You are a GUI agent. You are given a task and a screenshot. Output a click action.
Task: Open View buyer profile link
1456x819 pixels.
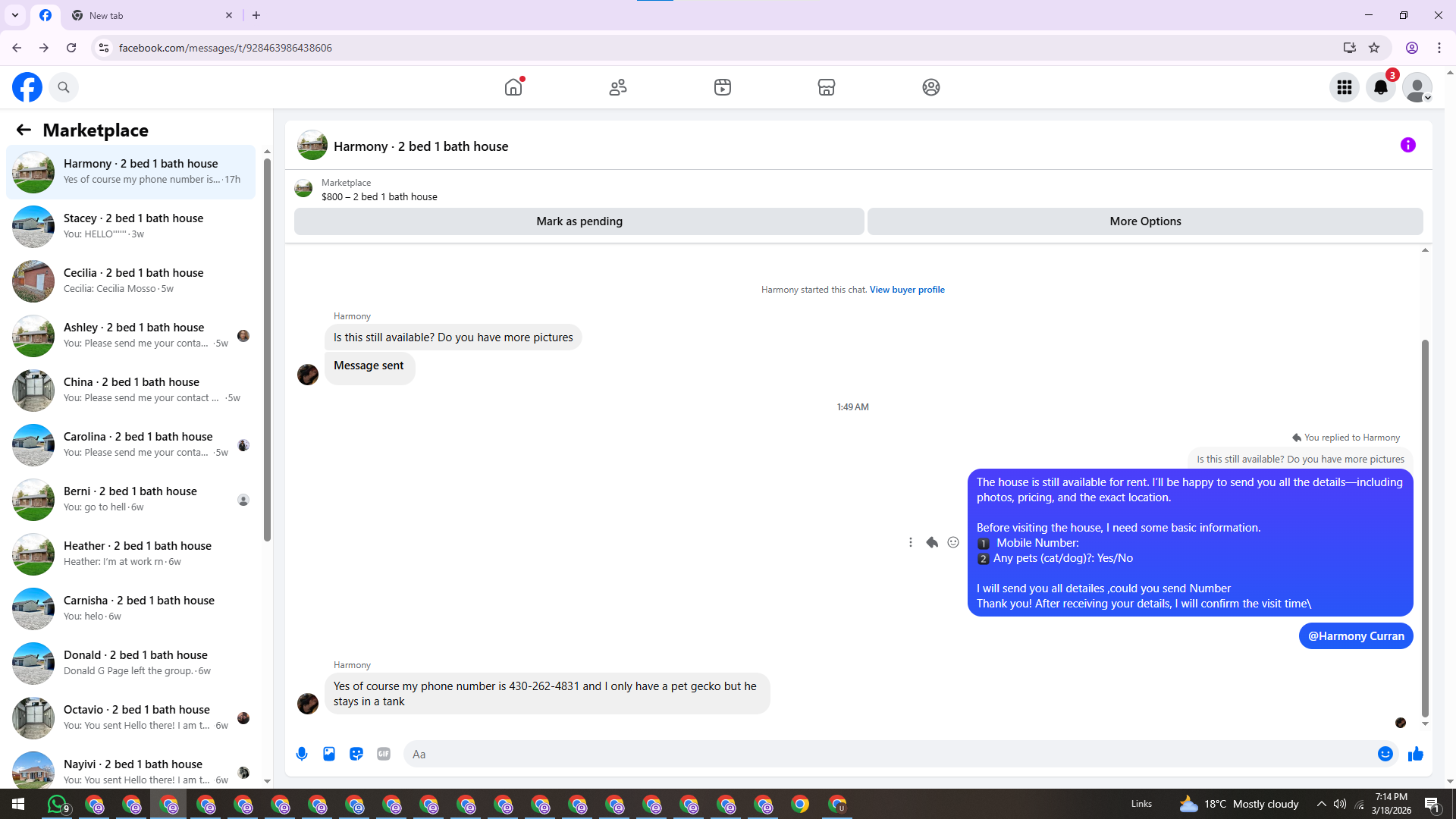(907, 290)
